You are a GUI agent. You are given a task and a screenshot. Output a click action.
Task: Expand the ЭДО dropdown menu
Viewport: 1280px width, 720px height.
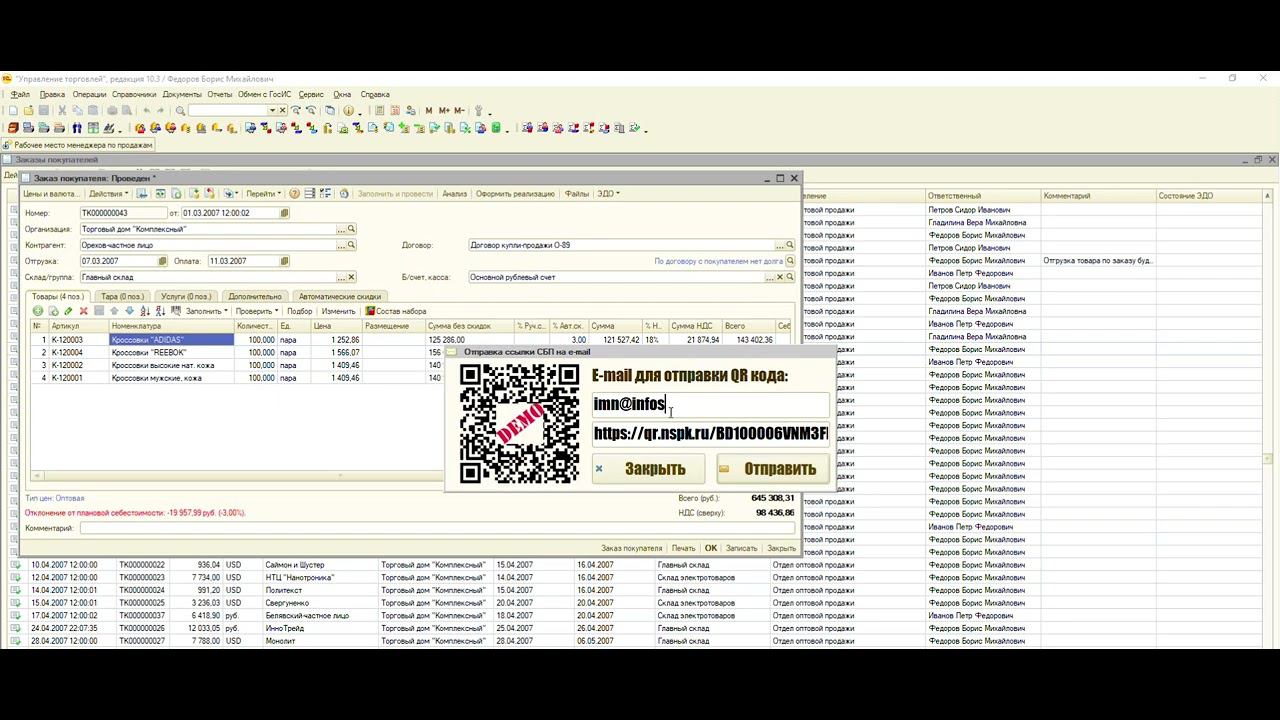pyautogui.click(x=608, y=194)
